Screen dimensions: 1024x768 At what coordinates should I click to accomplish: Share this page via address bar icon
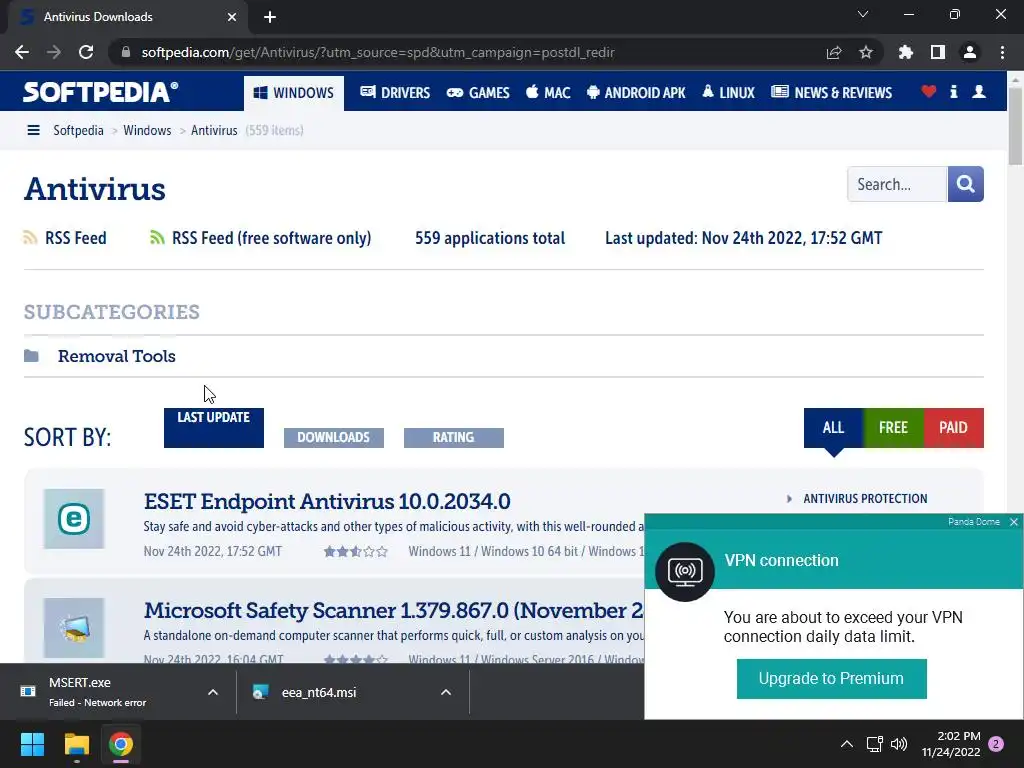pyautogui.click(x=834, y=52)
